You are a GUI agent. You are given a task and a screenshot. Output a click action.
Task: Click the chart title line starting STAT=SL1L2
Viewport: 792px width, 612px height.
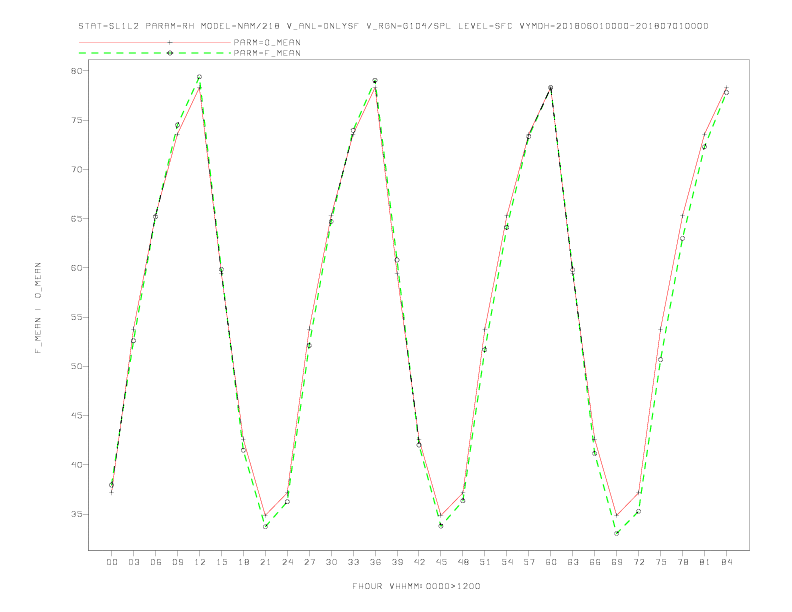click(393, 26)
